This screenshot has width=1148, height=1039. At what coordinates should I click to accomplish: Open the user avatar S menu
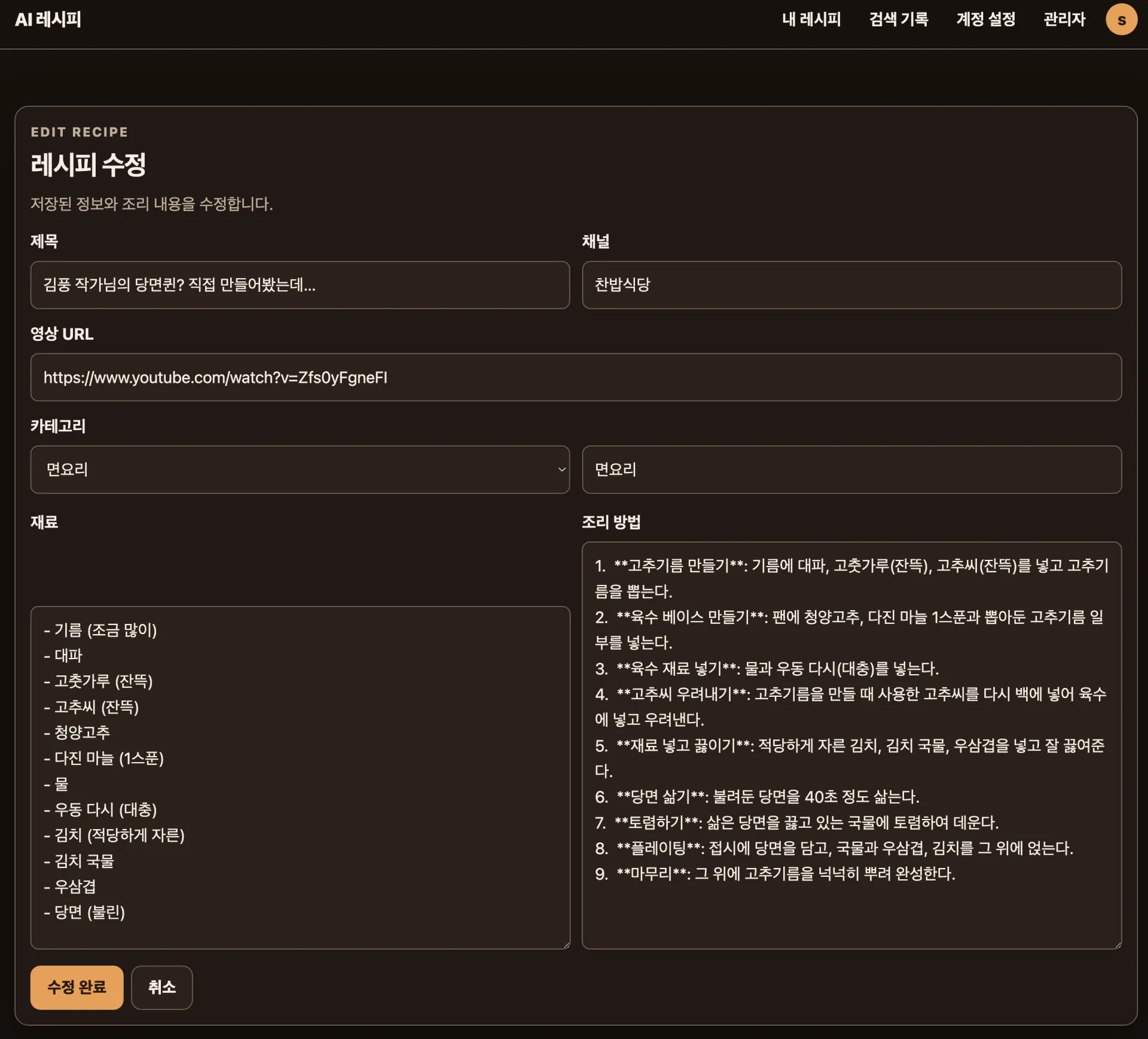pos(1121,20)
